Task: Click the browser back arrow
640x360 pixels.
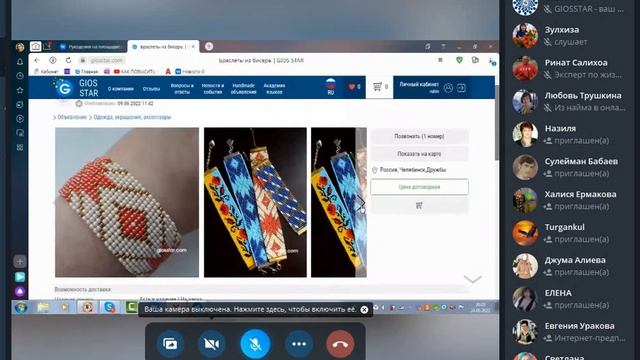Action: click(x=37, y=60)
